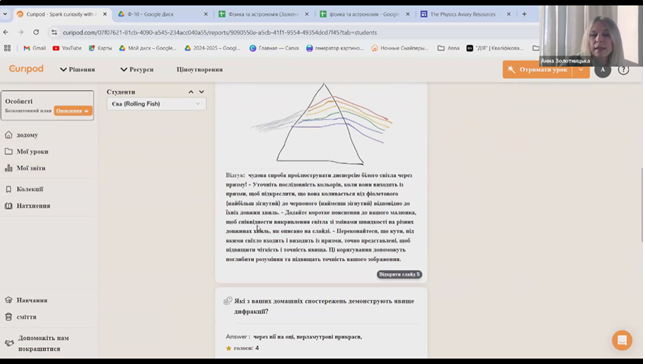Open Карты bookmark

tap(100, 48)
